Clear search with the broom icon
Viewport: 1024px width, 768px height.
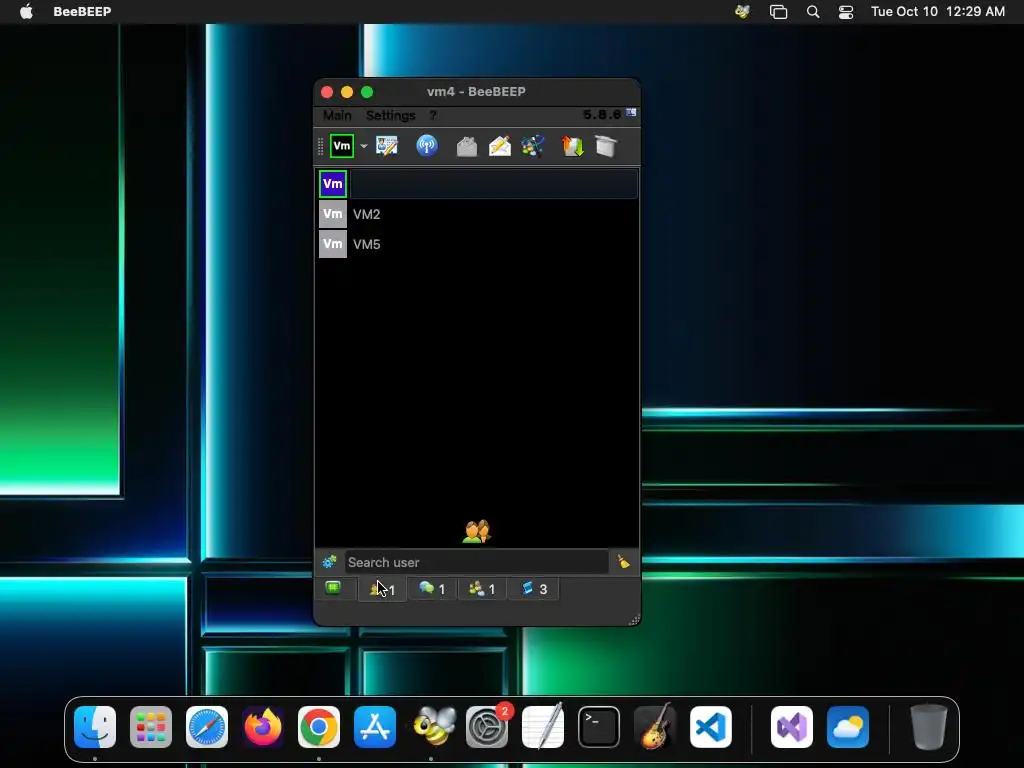(x=624, y=562)
